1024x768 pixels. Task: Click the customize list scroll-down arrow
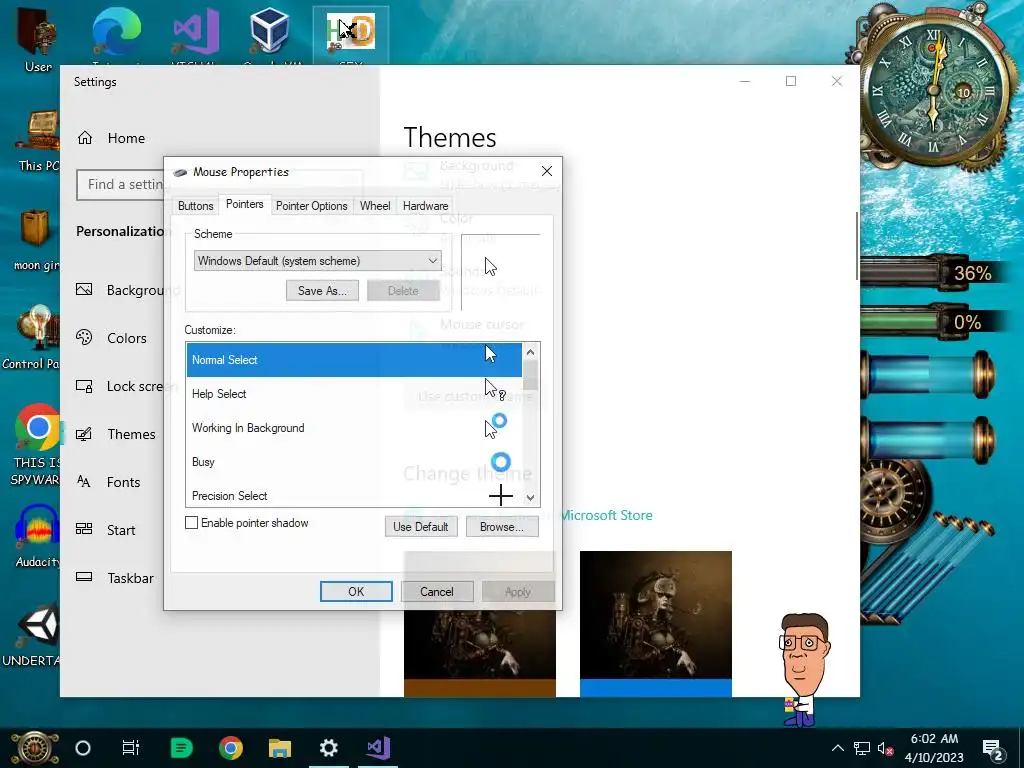click(x=530, y=498)
